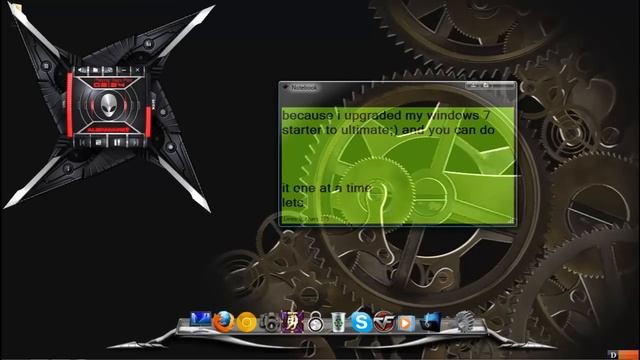This screenshot has width=640, height=360.
Task: Stop playback in the Alienware player
Action: [98, 142]
